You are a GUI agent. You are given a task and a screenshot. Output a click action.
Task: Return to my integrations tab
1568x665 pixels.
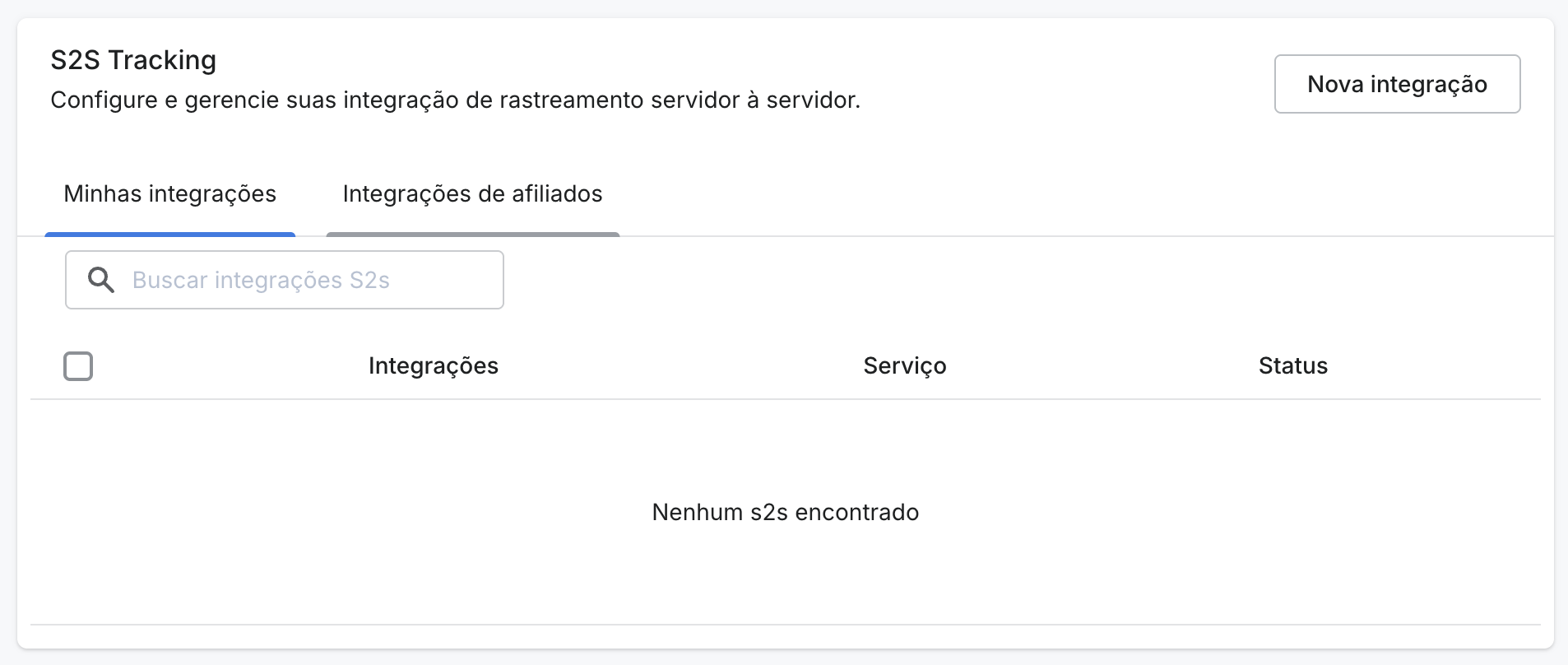click(170, 194)
